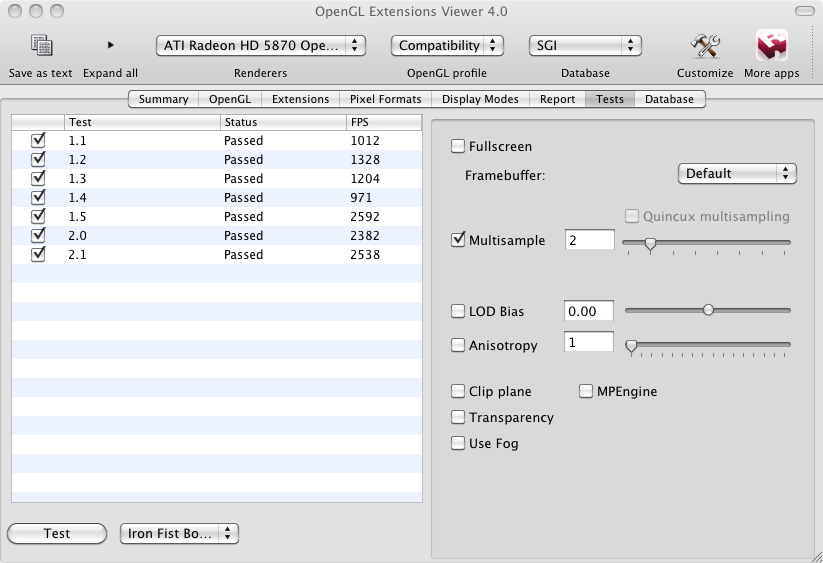Click the Anisotropy value field
The image size is (823, 563).
pyautogui.click(x=588, y=342)
